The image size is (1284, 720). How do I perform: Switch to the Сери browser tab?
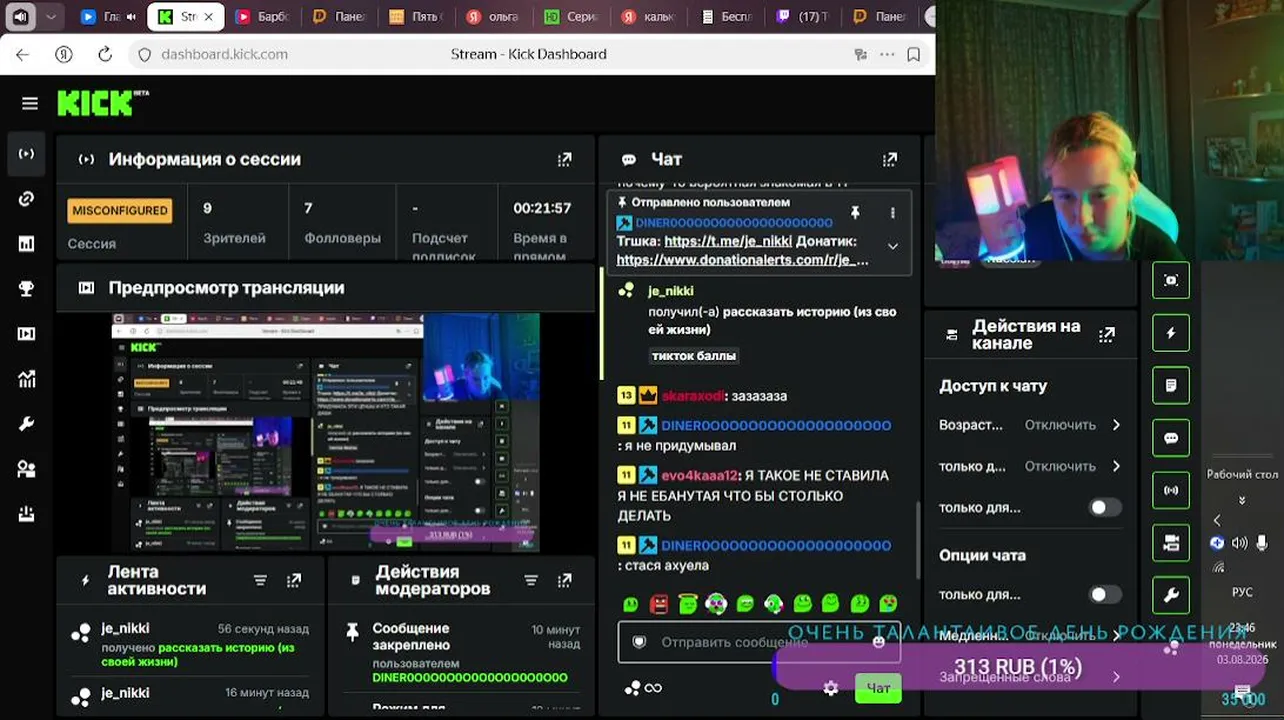coord(572,16)
